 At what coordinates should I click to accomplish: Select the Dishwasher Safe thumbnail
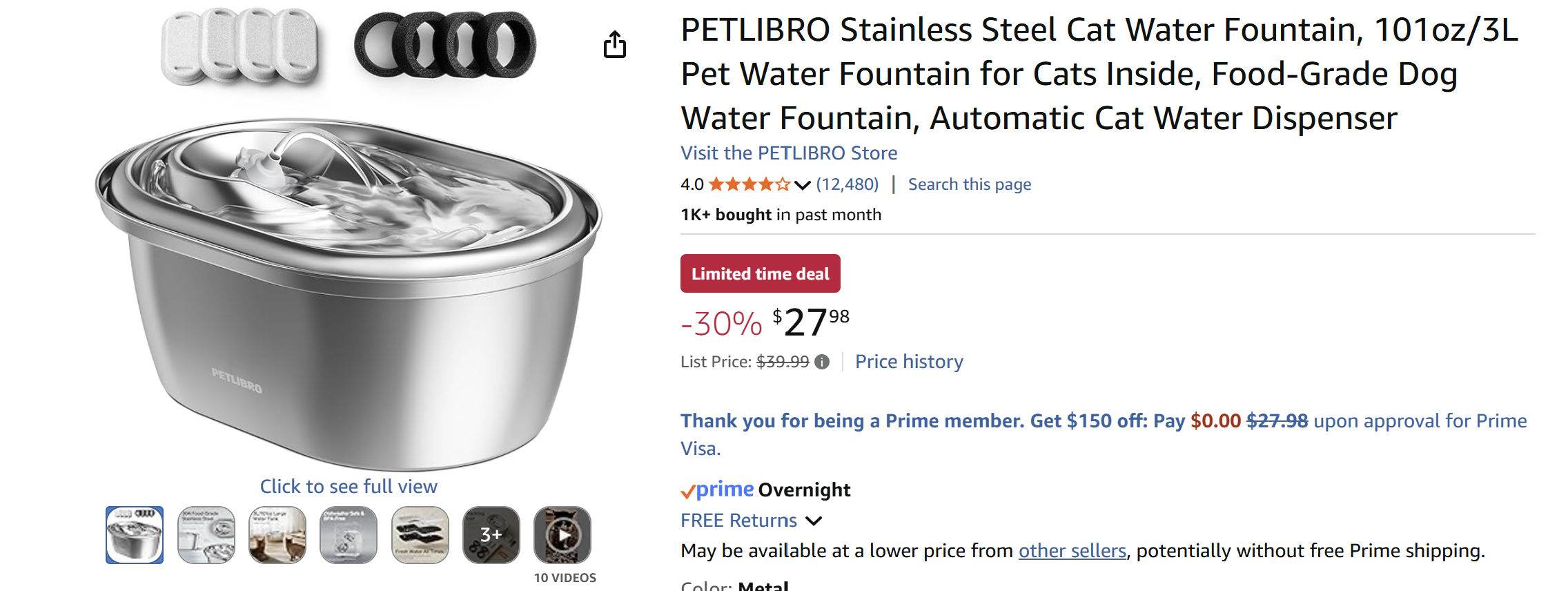(349, 535)
